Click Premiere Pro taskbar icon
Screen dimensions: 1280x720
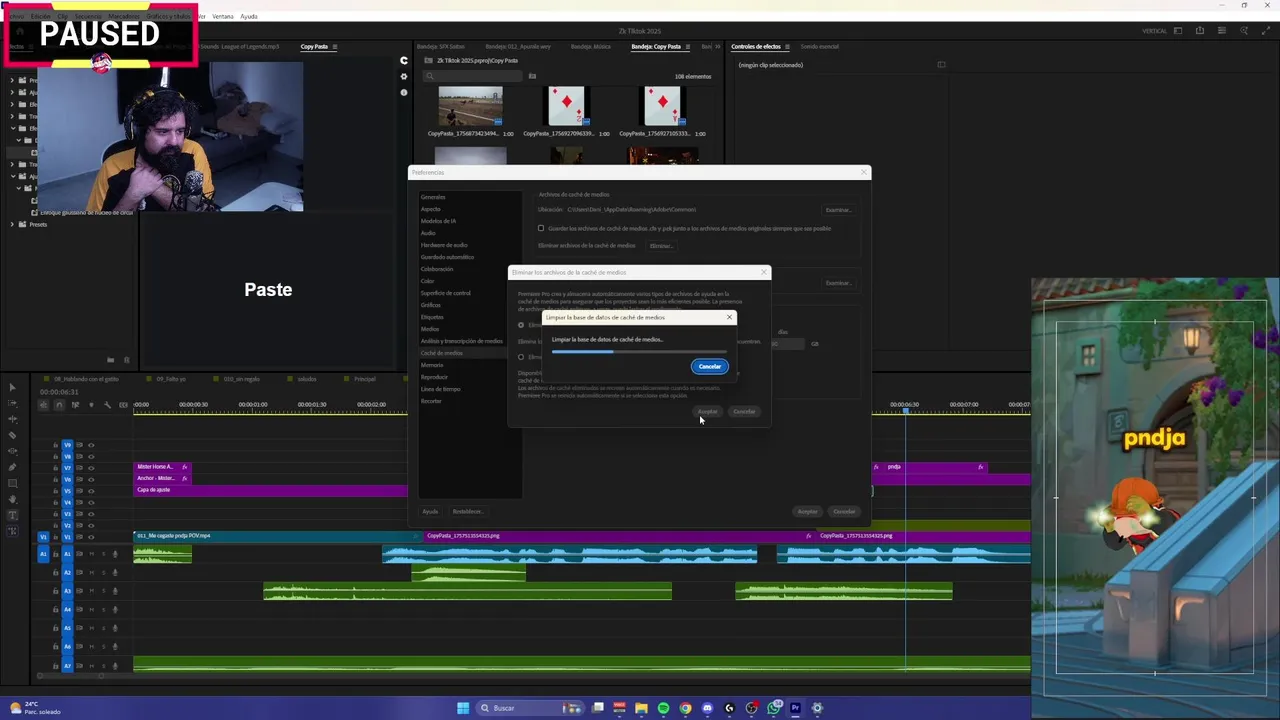pos(795,708)
